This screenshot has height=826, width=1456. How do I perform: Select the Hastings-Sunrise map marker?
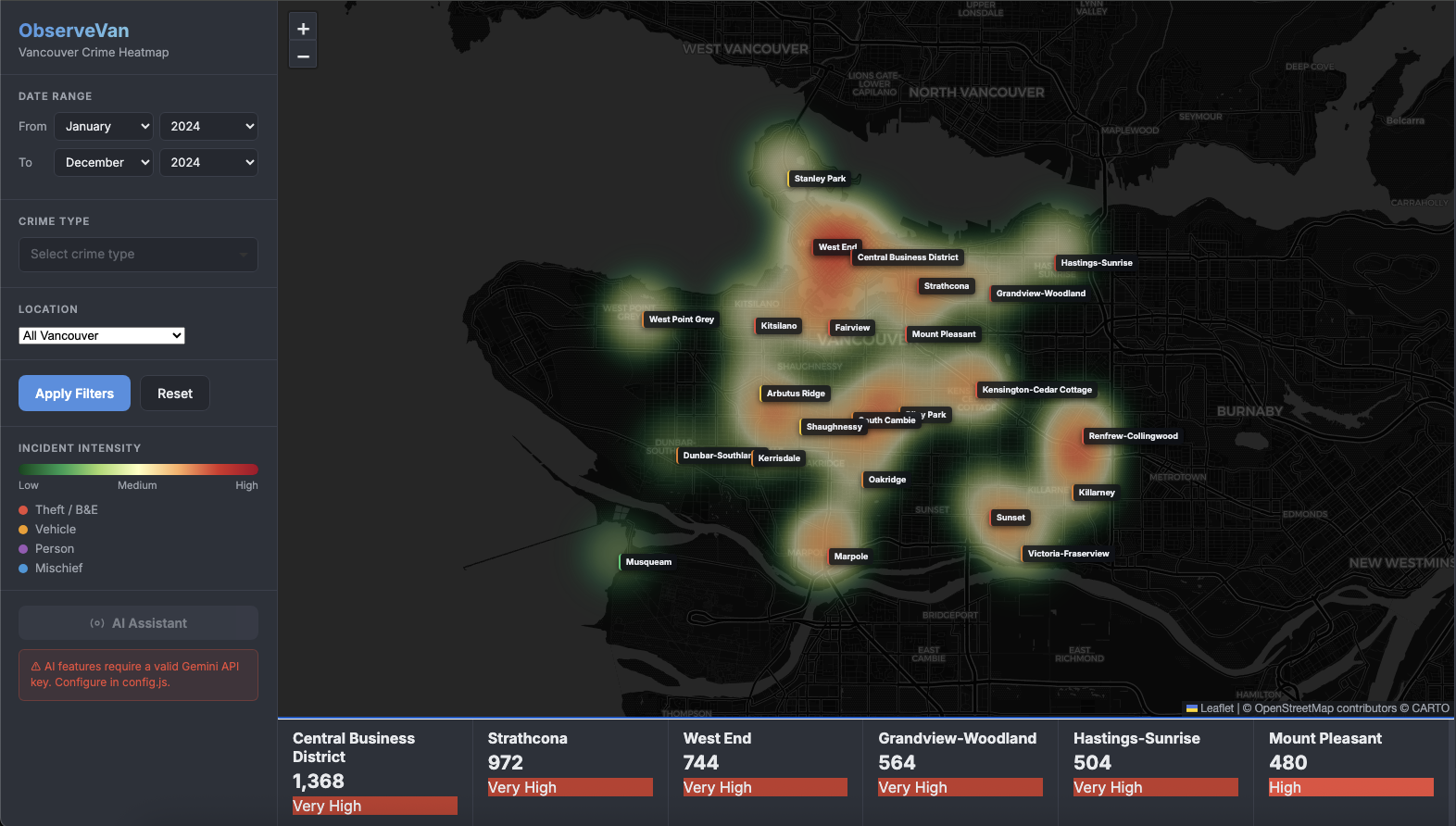click(x=1096, y=263)
